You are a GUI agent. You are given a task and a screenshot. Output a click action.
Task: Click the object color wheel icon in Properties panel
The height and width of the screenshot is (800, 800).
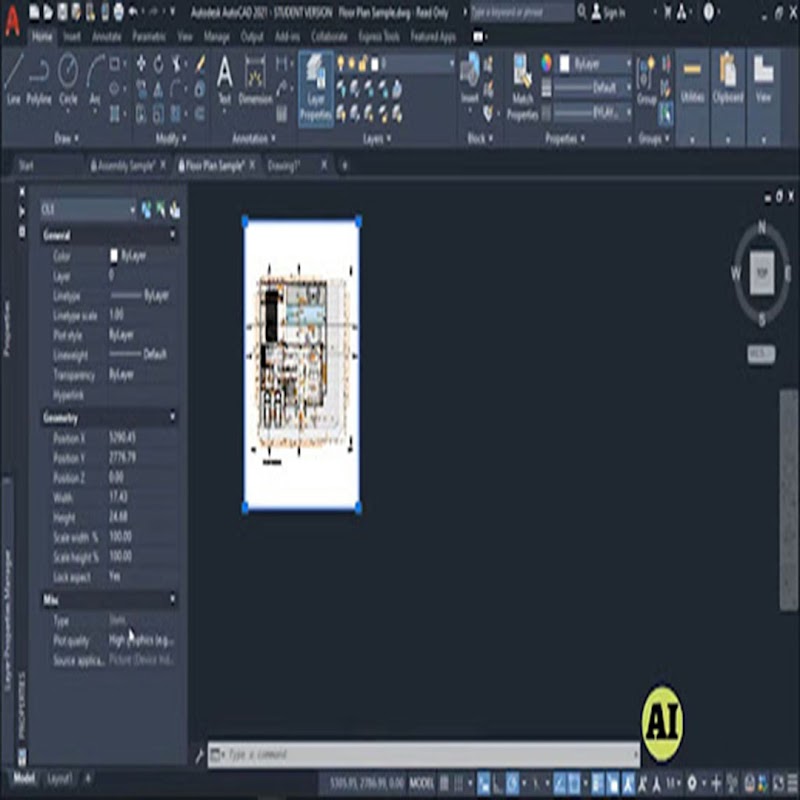[546, 63]
